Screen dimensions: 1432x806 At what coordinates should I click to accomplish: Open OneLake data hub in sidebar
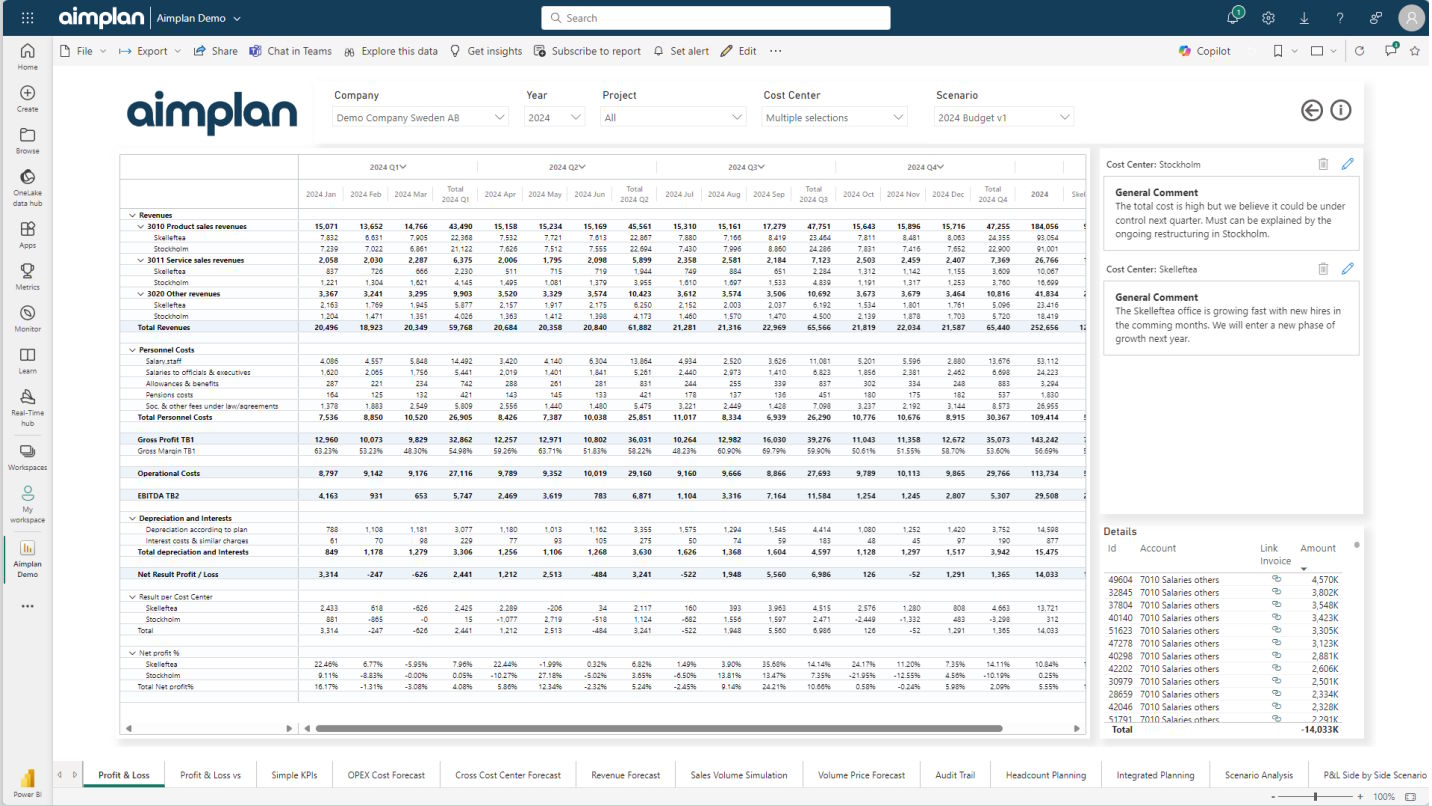pyautogui.click(x=27, y=184)
